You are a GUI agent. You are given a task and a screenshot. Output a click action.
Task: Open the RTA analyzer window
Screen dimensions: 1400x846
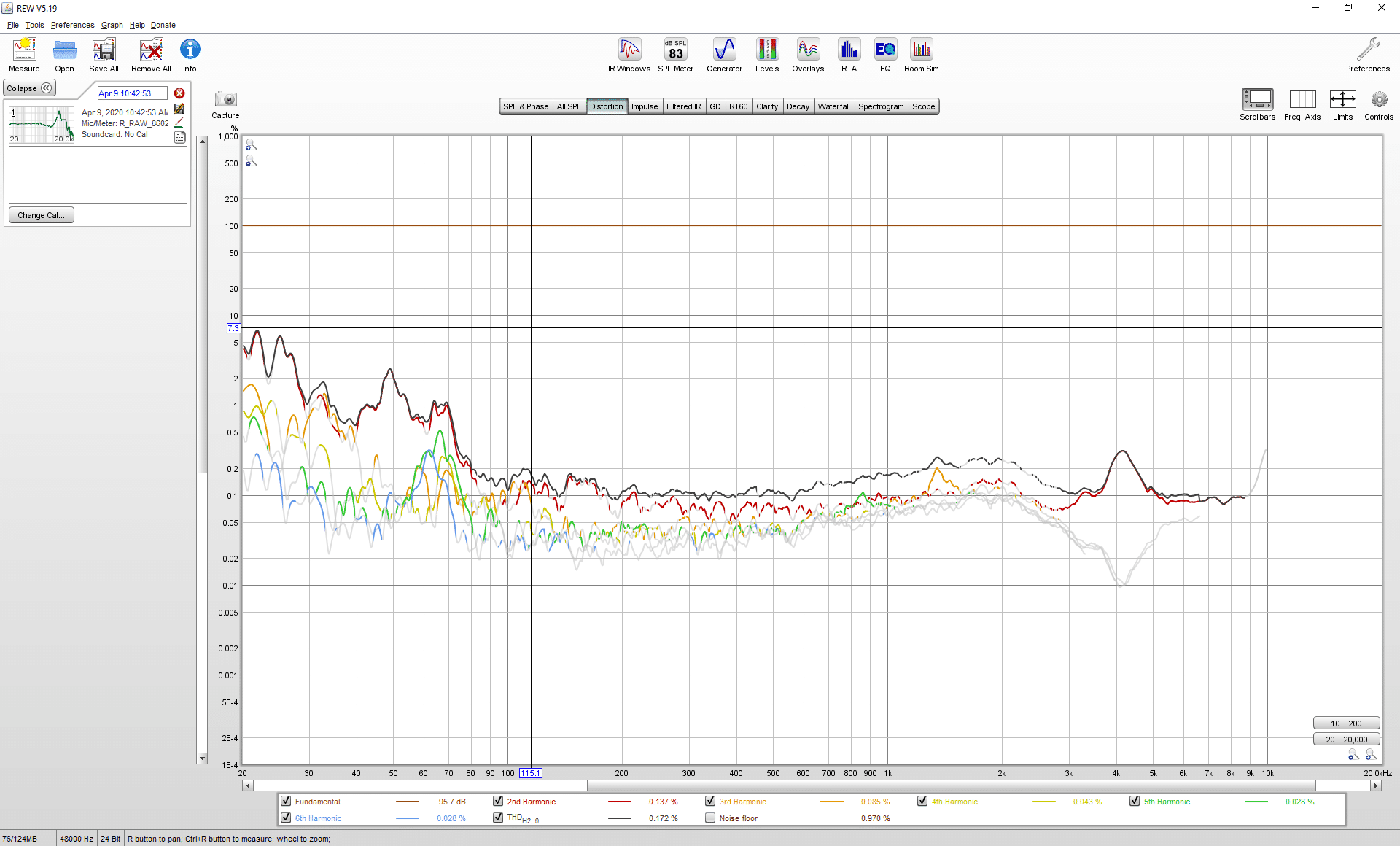point(849,55)
